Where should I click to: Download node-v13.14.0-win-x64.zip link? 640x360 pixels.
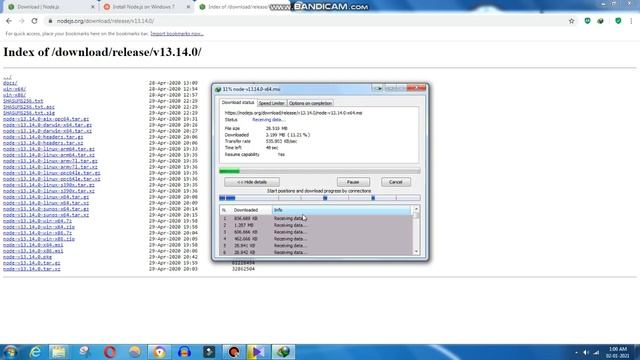[x=39, y=227]
